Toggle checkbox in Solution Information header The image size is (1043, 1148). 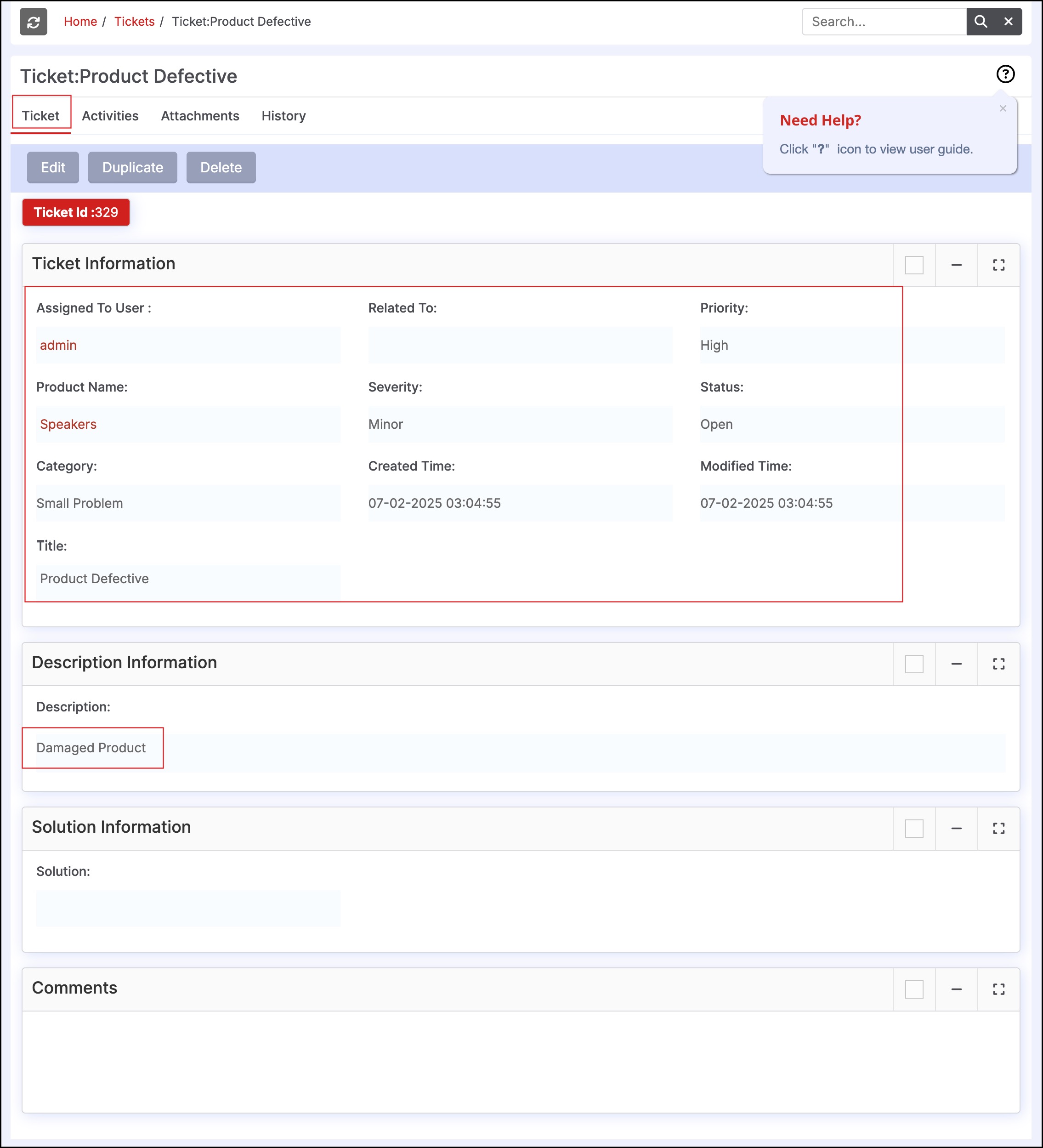click(914, 829)
